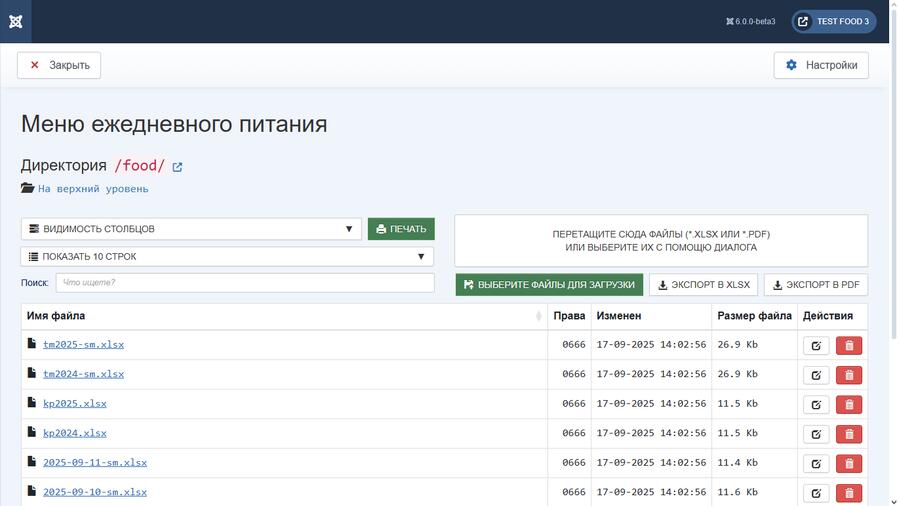Viewport: 899px width, 506px height.
Task: Export the table with Экспорт в PDF
Action: [816, 285]
